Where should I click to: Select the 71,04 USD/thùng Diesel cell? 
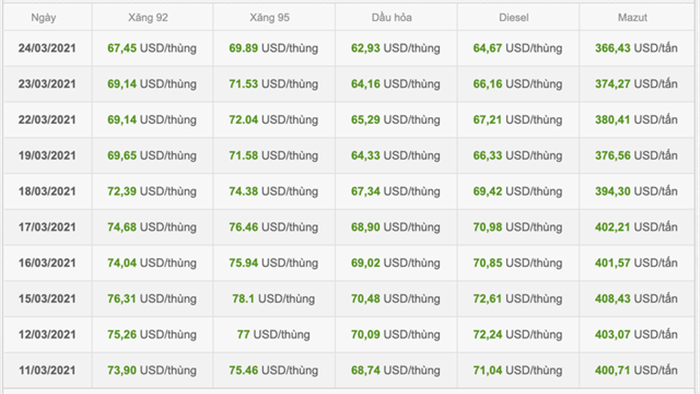point(517,370)
